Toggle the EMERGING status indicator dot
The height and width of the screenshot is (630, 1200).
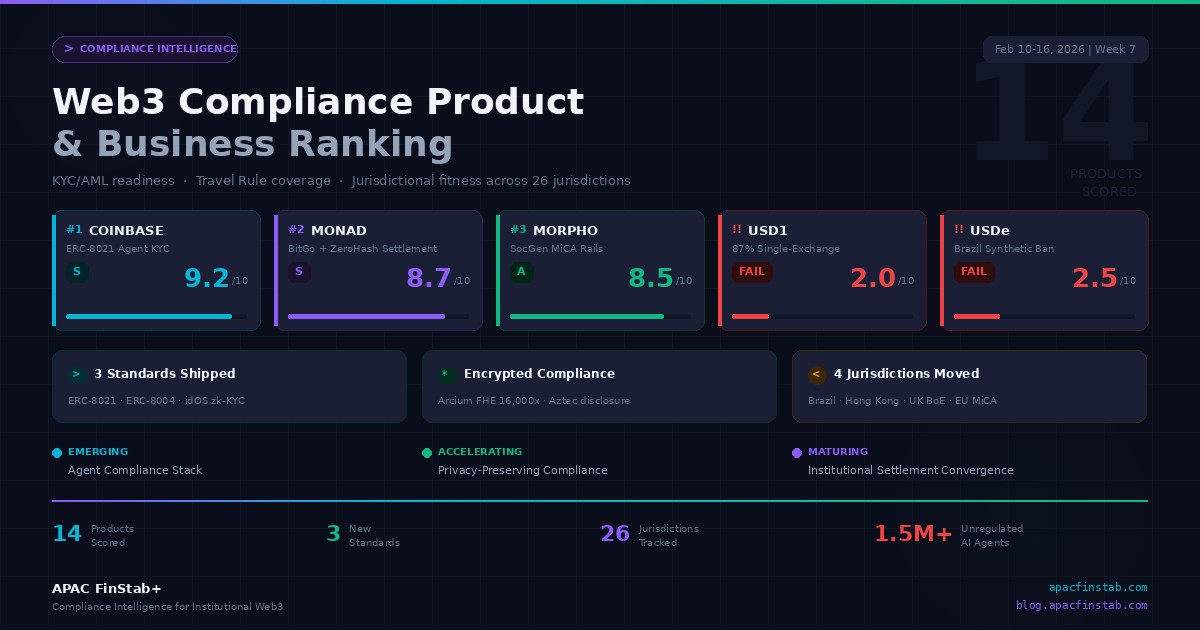pyautogui.click(x=57, y=452)
